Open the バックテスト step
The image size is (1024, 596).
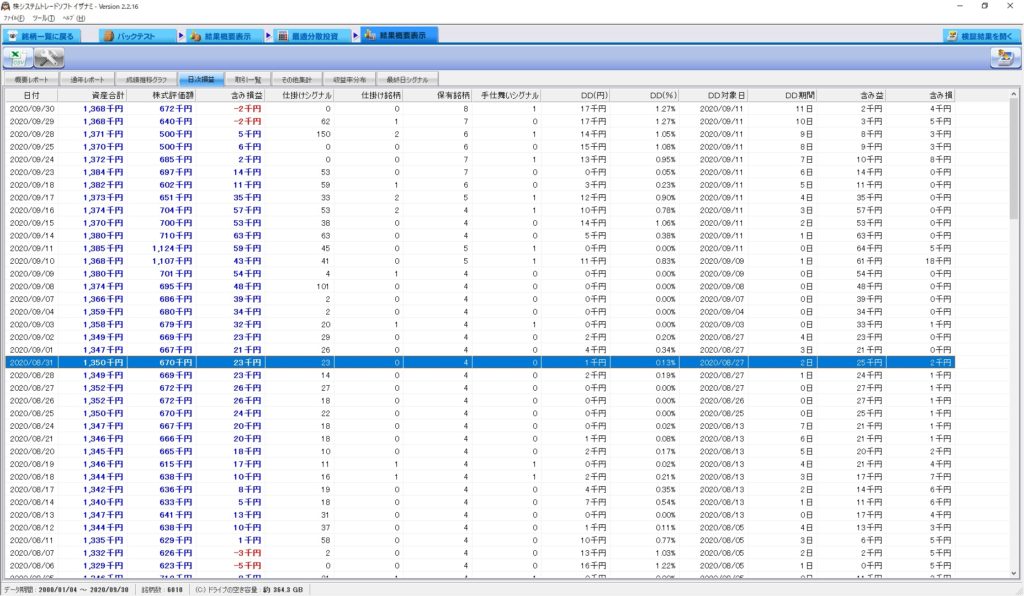[x=135, y=36]
